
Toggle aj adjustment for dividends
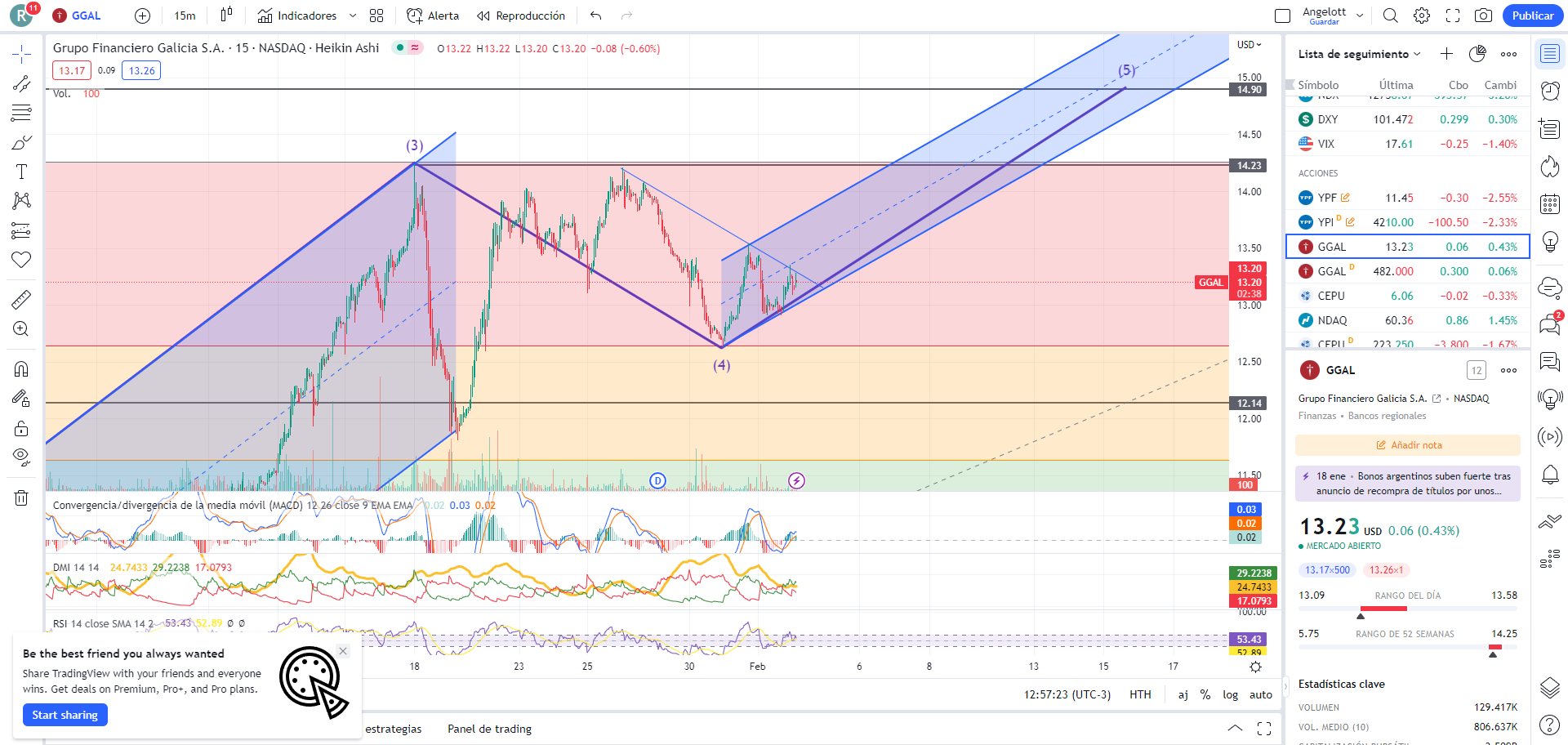pos(1183,694)
